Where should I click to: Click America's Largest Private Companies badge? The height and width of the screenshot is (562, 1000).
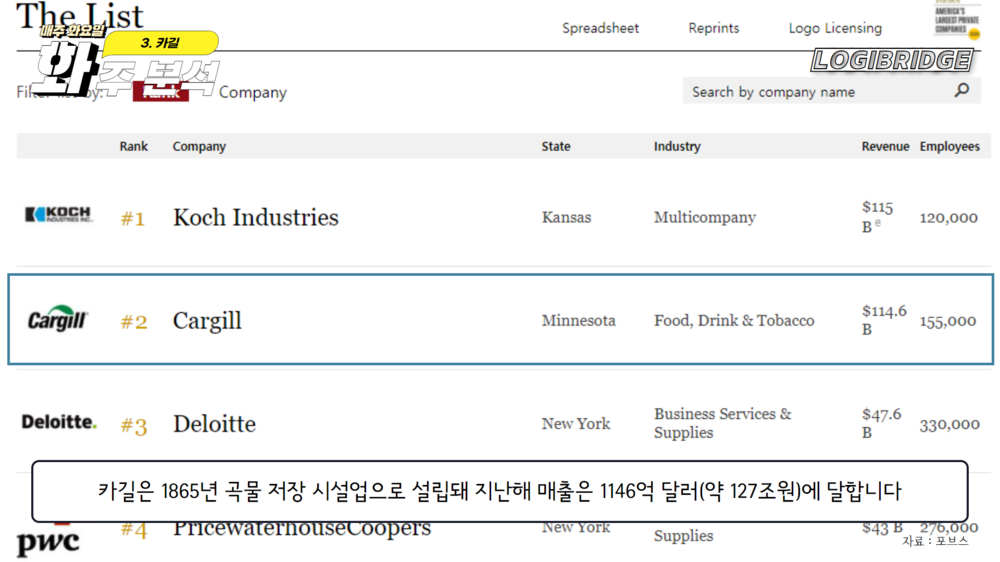click(x=957, y=20)
